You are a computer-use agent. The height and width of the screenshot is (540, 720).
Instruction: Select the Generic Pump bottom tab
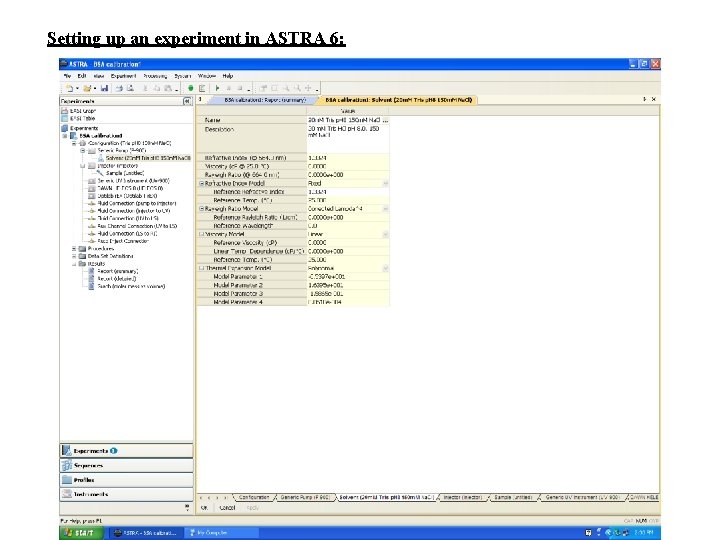[x=305, y=497]
